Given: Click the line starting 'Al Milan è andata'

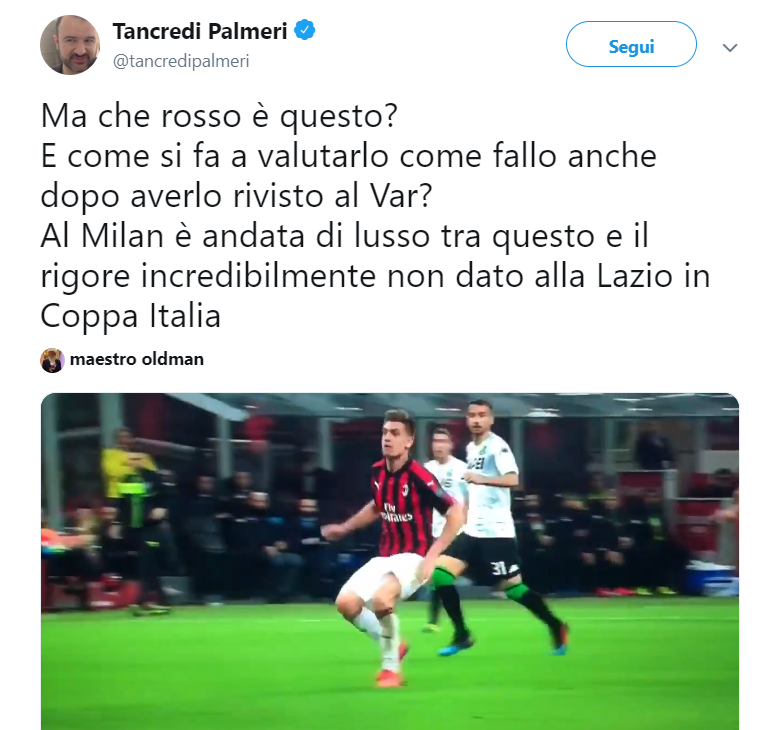Looking at the screenshot, I should [x=344, y=236].
